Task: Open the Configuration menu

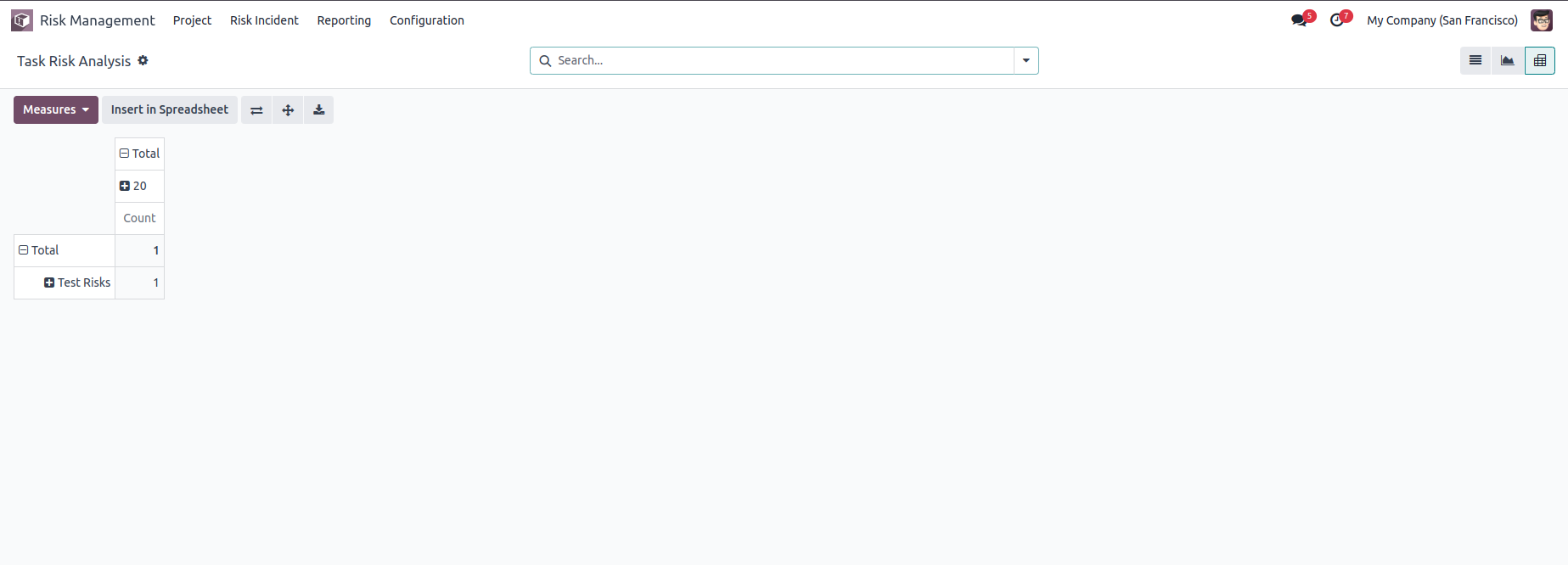Action: 427,20
